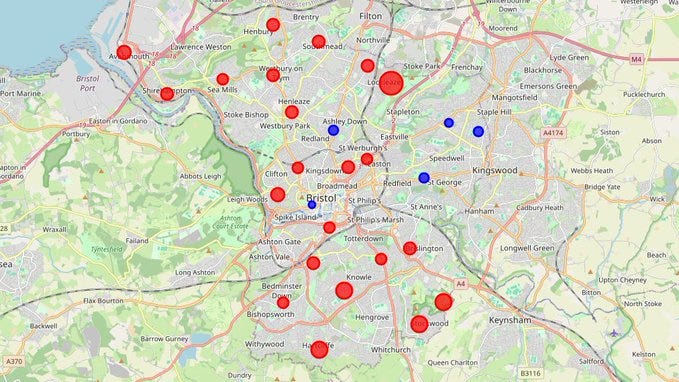
Task: Select the Barrow Gurney label
Action: point(165,339)
